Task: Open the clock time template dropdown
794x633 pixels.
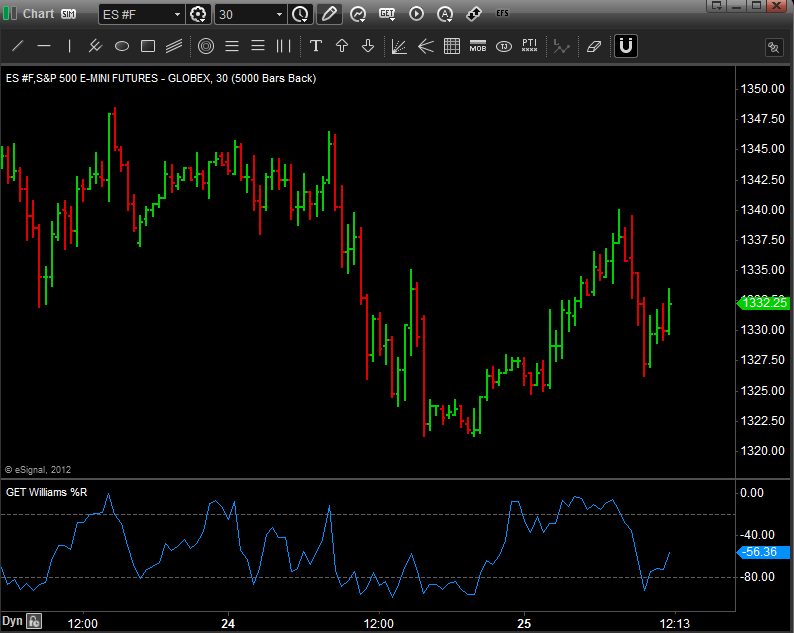Action: (x=300, y=14)
